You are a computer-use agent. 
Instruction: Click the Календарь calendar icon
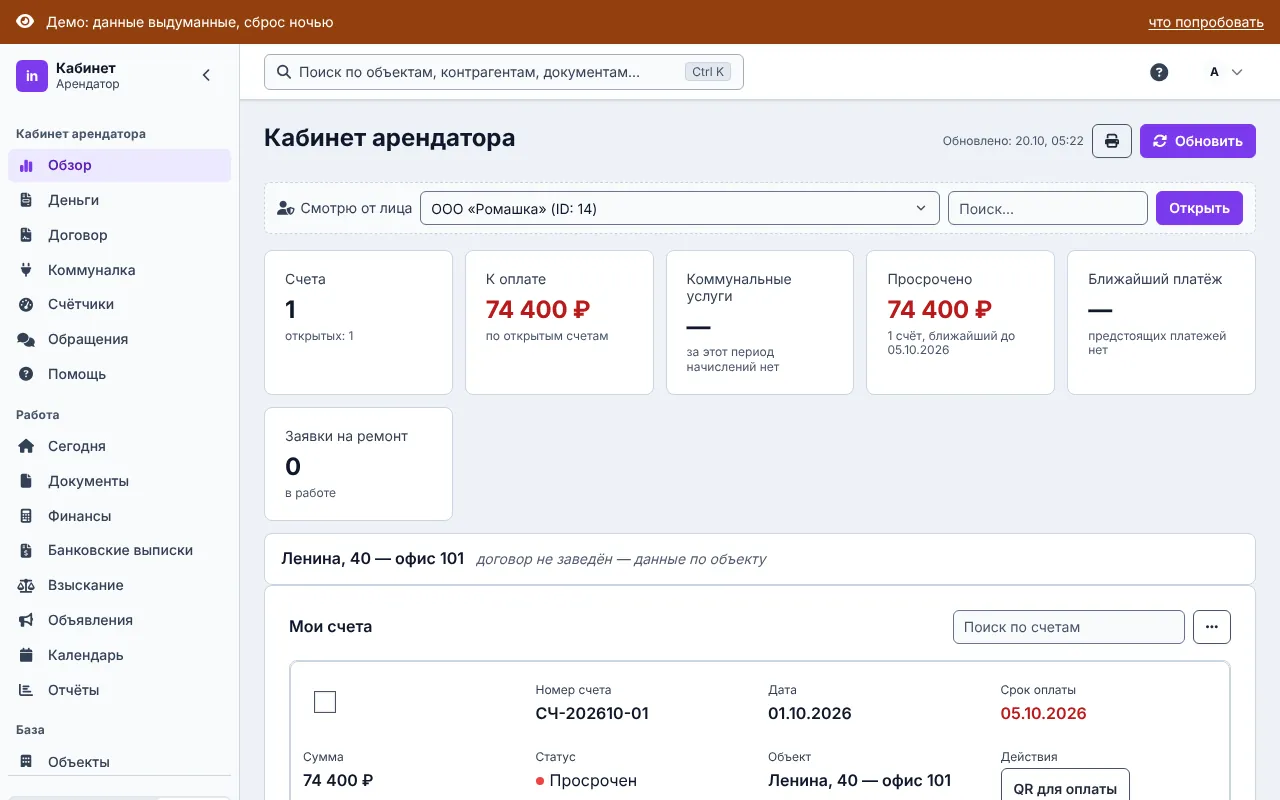point(27,655)
